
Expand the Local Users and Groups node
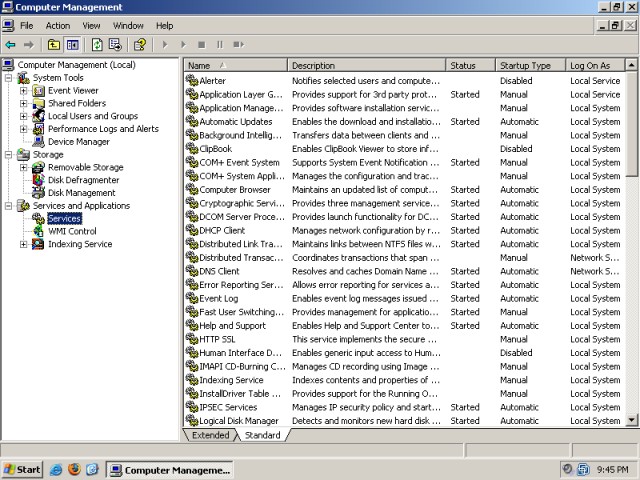coord(24,116)
